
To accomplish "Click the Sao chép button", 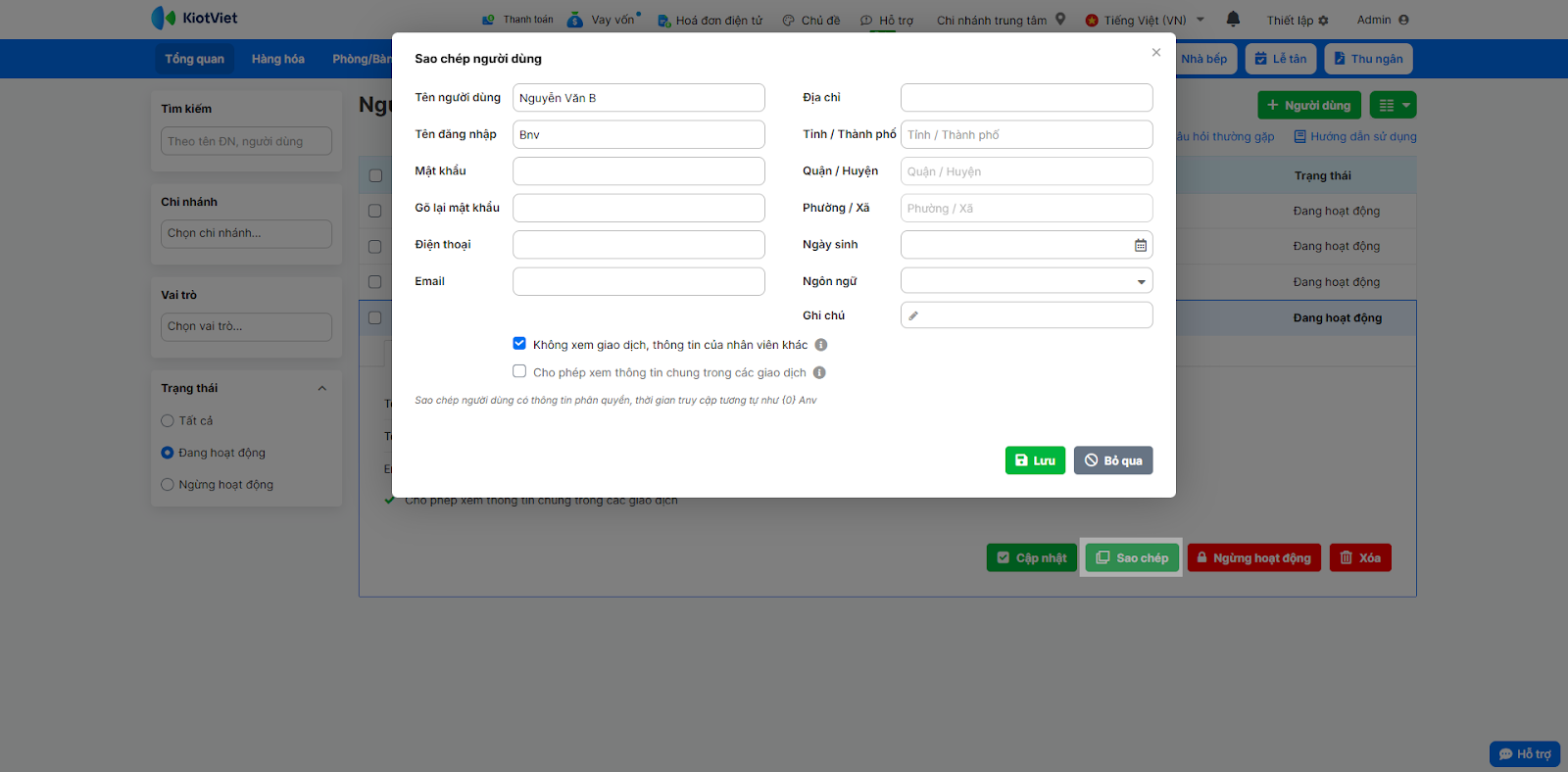I will [x=1132, y=557].
